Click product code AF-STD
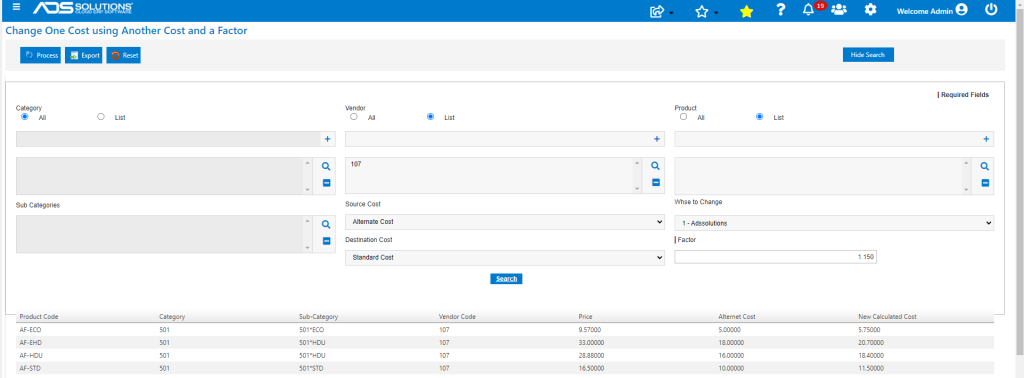The image size is (1024, 378). coord(31,368)
